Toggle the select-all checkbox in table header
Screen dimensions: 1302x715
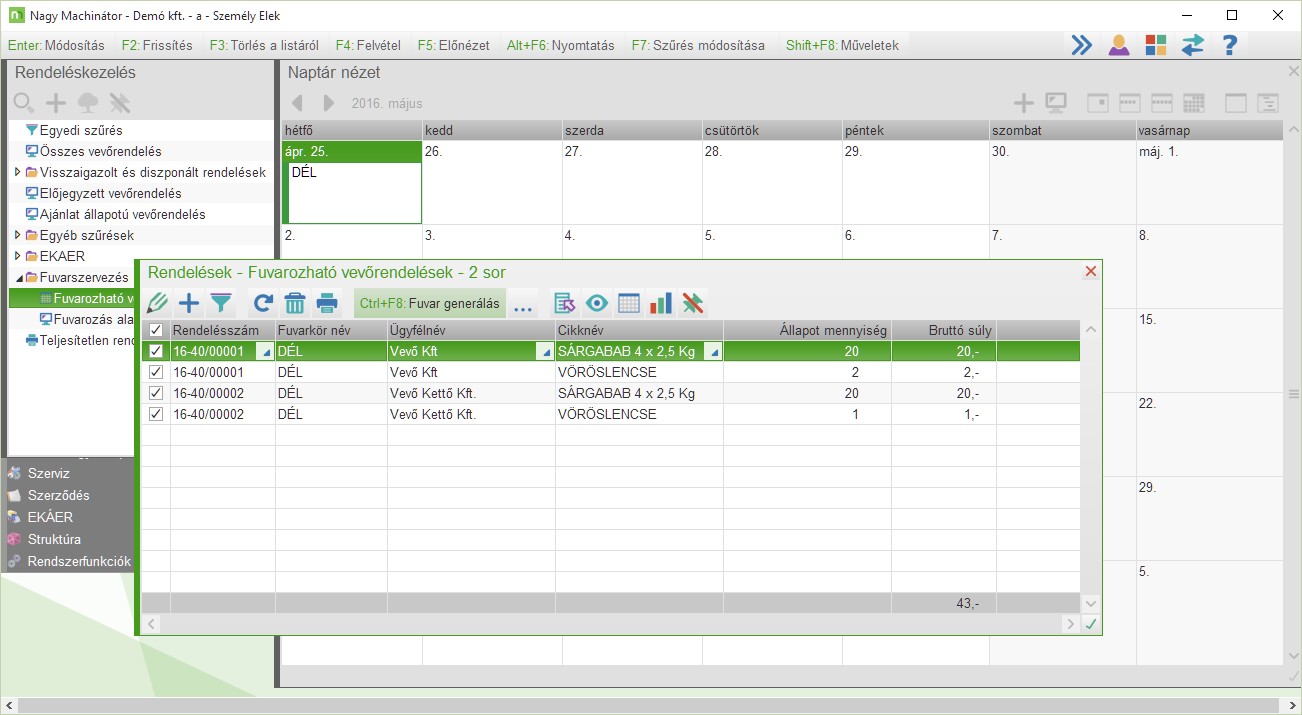click(155, 330)
